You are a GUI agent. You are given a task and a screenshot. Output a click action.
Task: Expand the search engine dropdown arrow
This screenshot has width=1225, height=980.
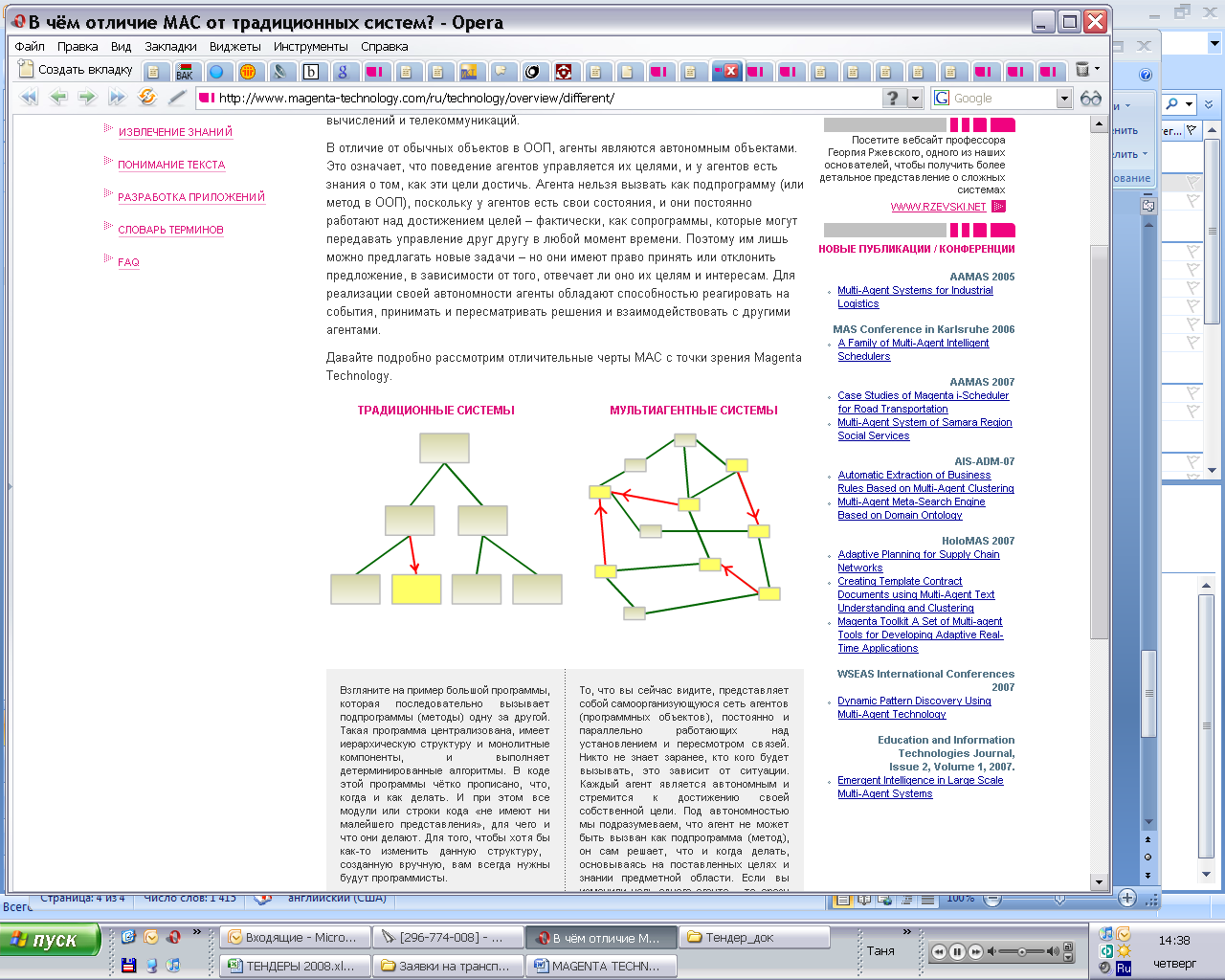coord(1064,98)
